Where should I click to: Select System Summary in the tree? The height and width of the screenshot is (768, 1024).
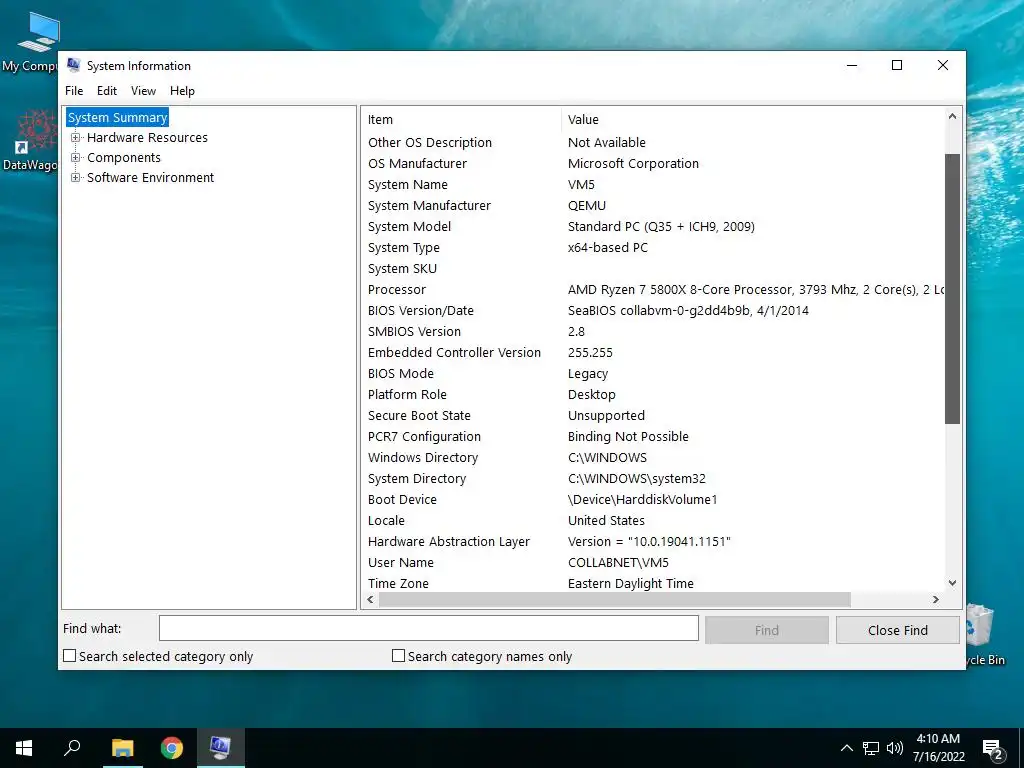click(118, 118)
